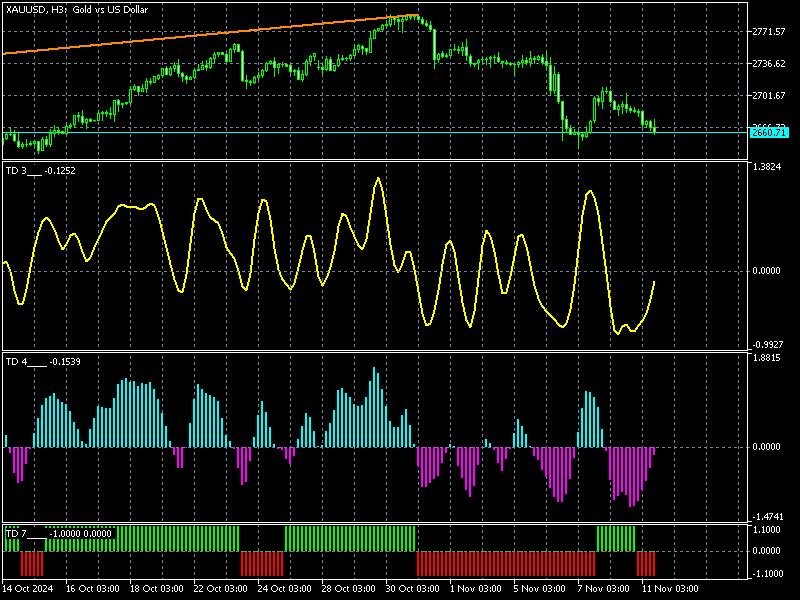Image resolution: width=800 pixels, height=600 pixels.
Task: Click the 7 Nov 03:00 time label
Action: (604, 588)
